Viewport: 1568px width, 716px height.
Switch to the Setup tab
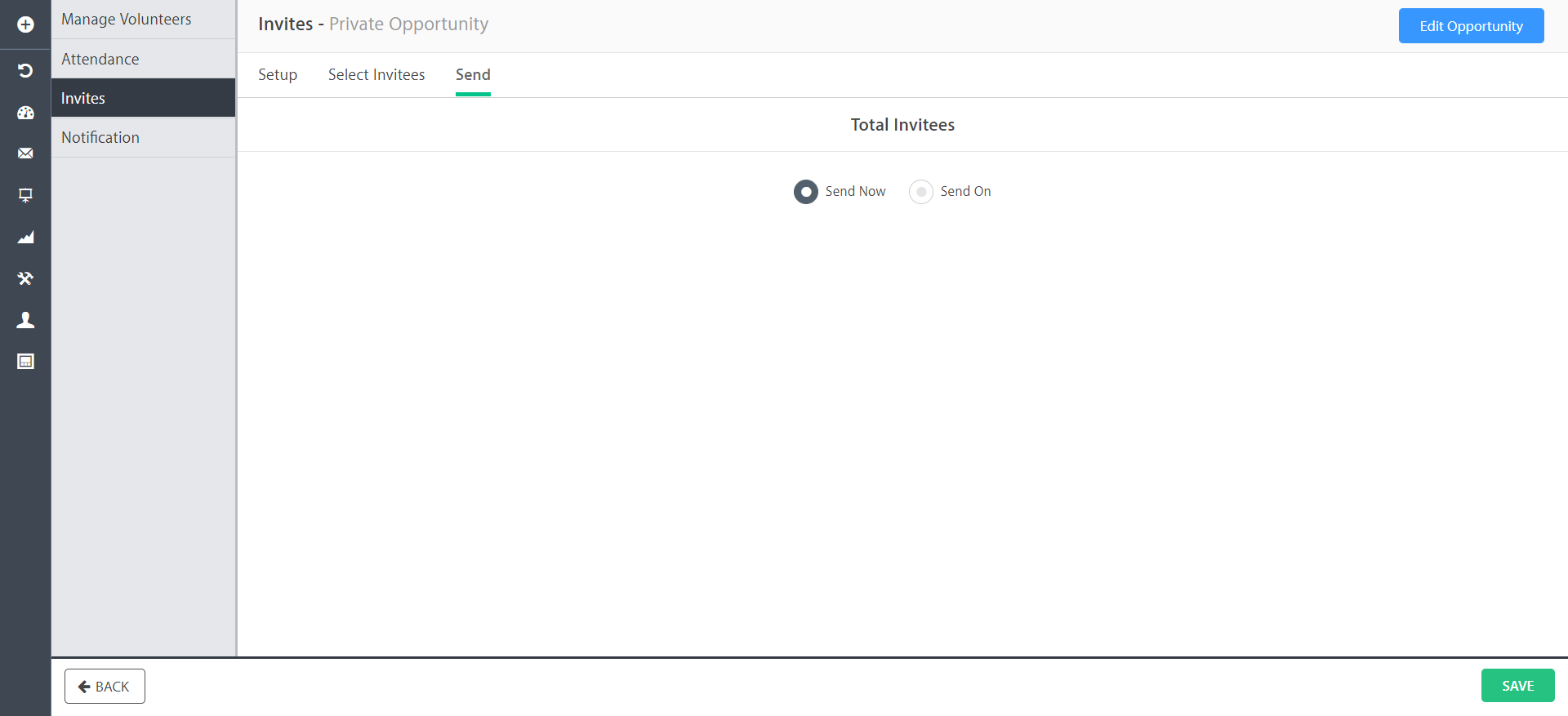278,75
